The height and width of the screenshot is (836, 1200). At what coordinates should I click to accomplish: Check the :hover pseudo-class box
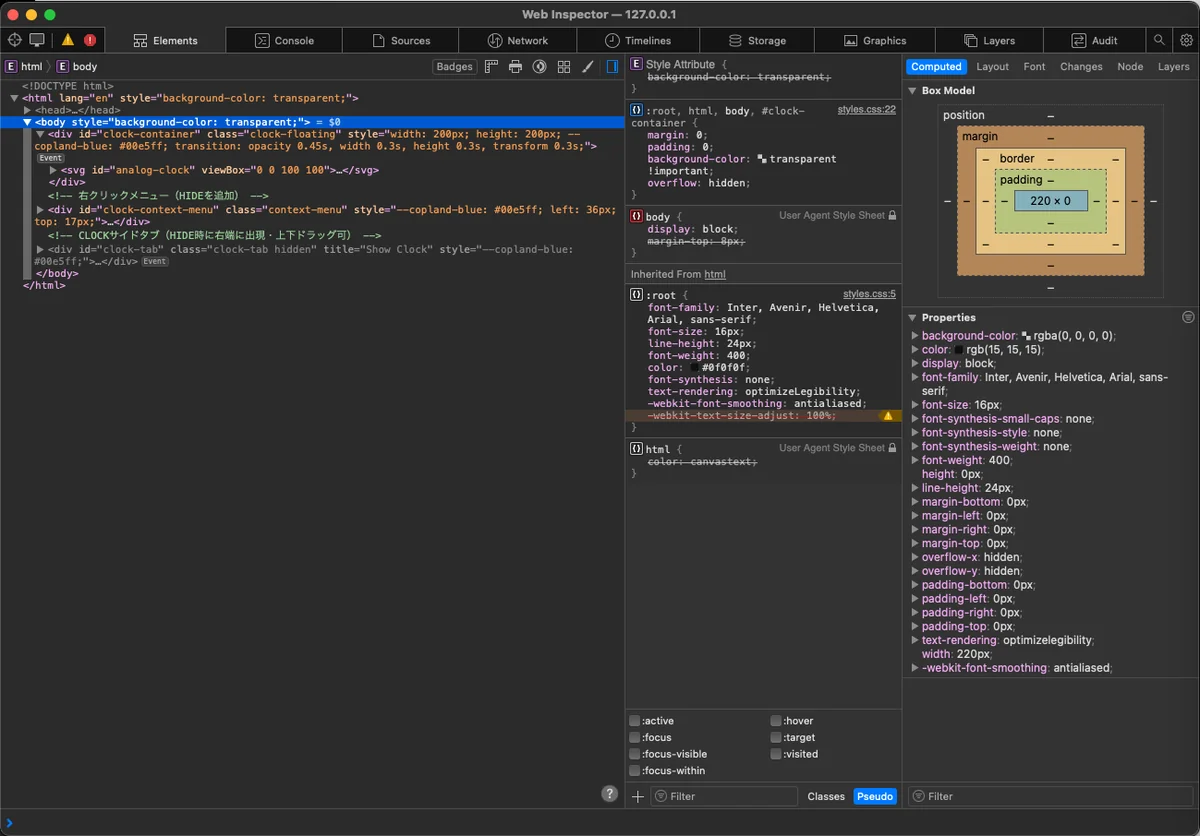(x=776, y=721)
